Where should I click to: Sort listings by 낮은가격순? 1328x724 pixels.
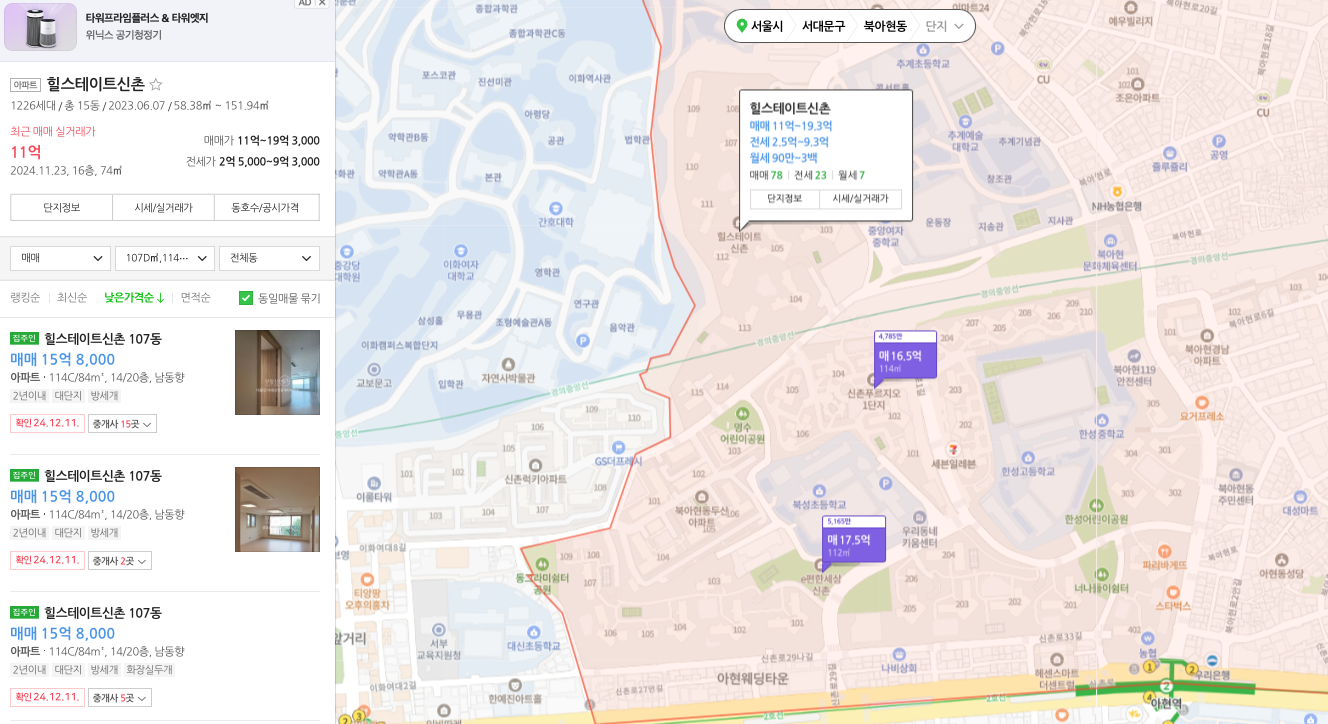[134, 298]
